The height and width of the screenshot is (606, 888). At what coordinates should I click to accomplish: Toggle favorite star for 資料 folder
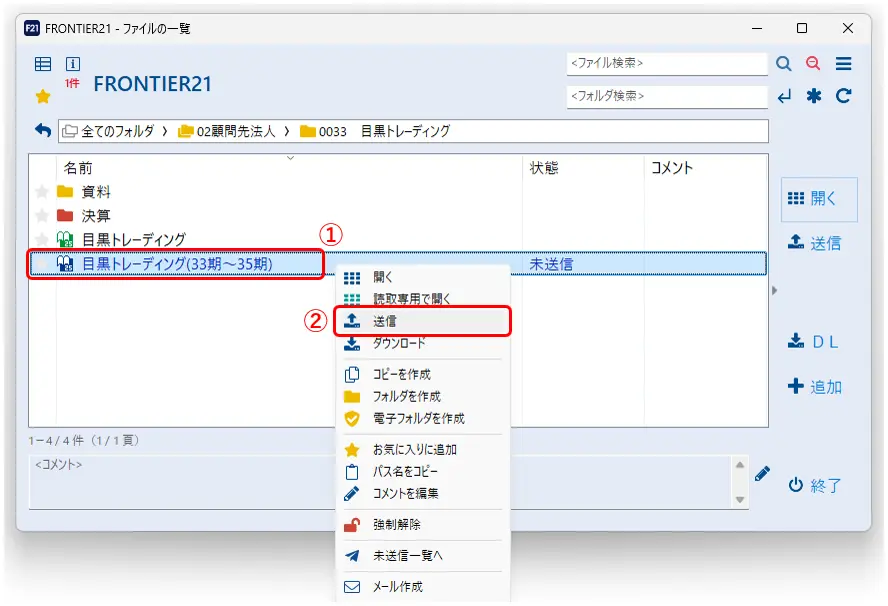42,192
